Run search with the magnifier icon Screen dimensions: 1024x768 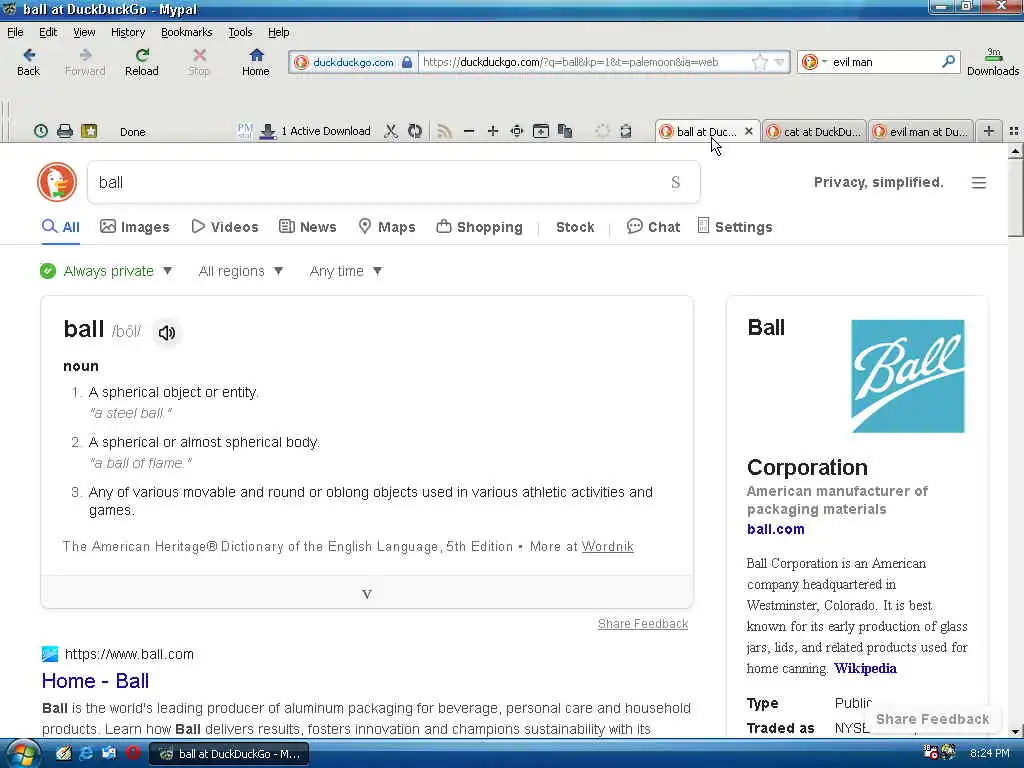[x=948, y=61]
